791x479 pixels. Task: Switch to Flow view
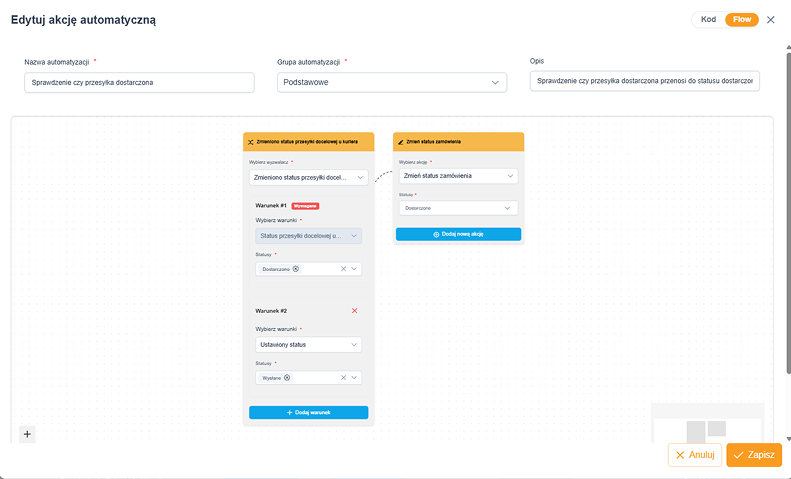point(742,19)
